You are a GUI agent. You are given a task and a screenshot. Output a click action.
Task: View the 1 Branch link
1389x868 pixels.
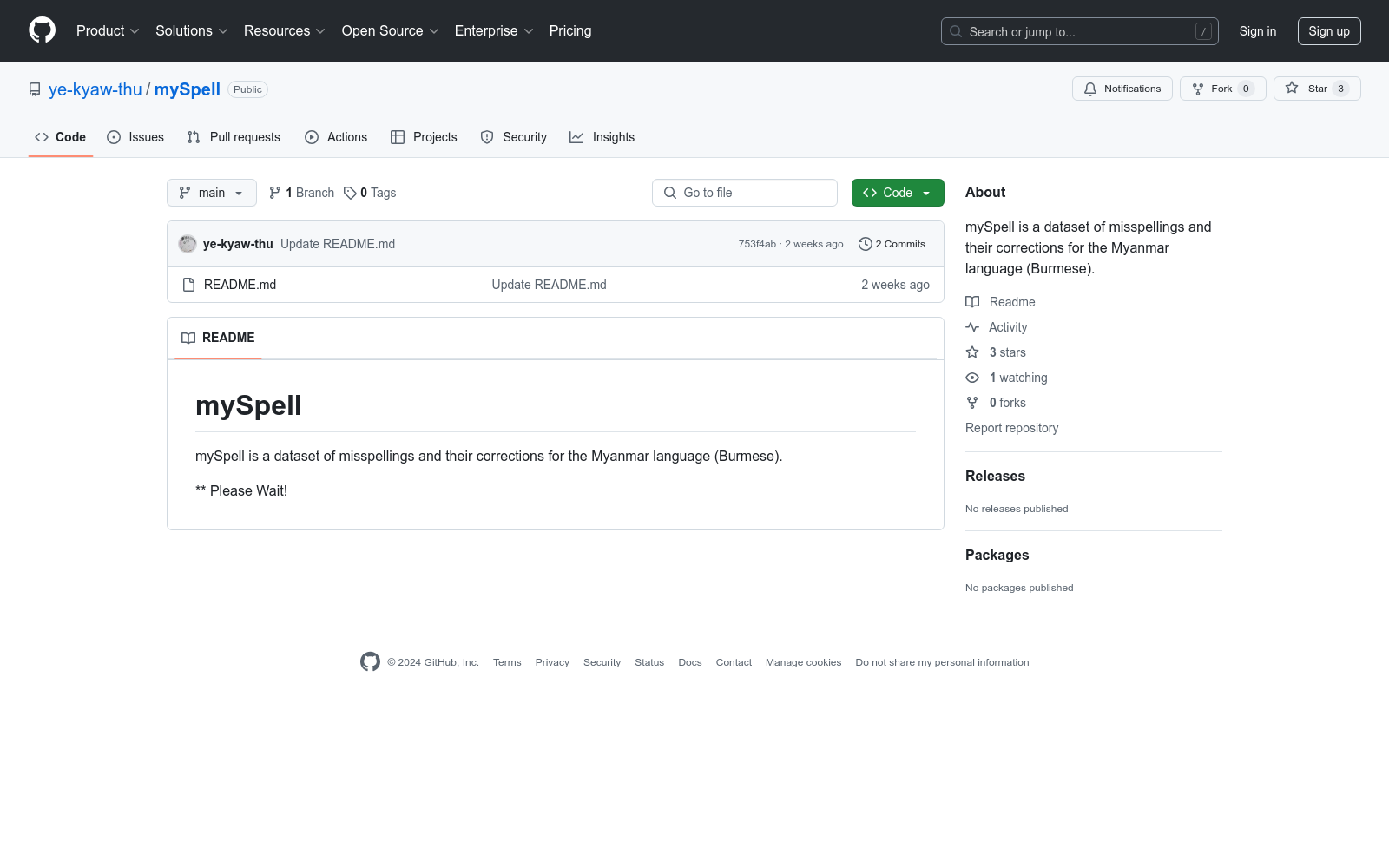(x=301, y=193)
